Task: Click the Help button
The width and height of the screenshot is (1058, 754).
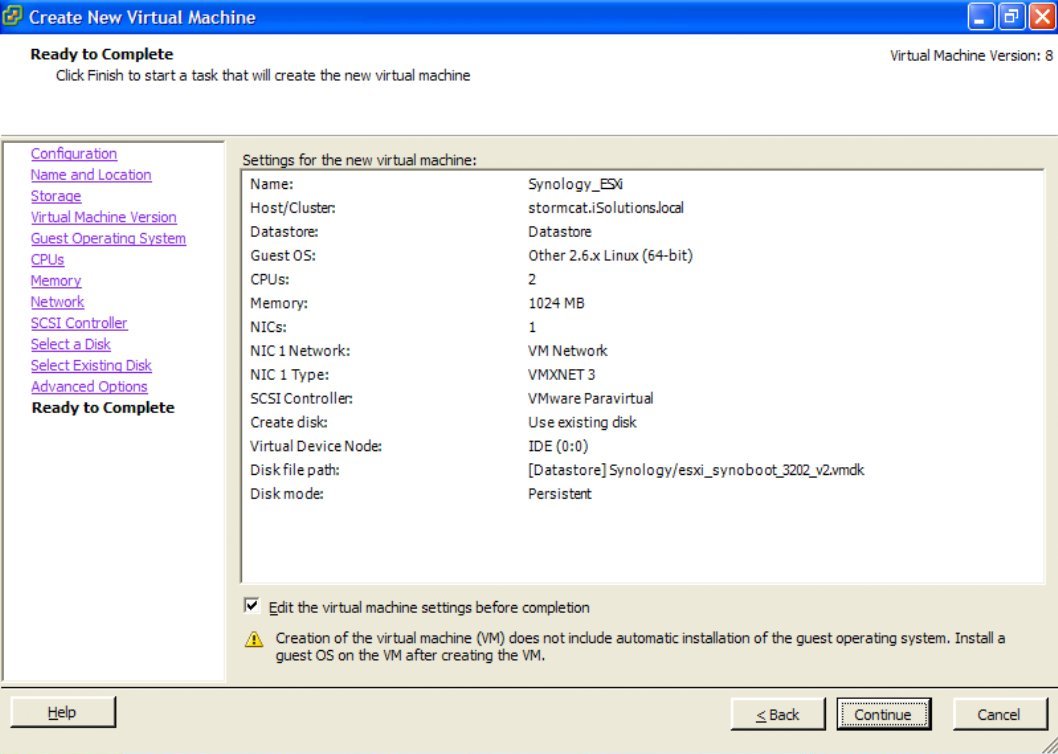Action: (x=63, y=712)
